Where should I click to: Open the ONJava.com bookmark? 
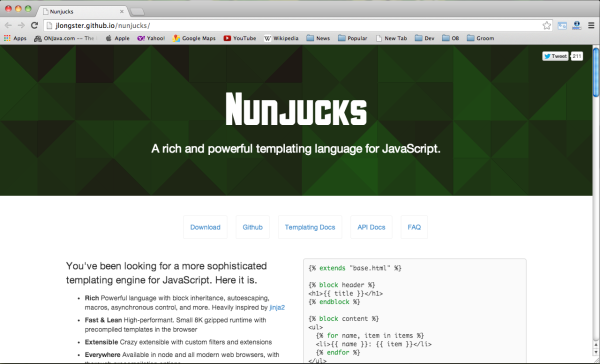point(64,38)
